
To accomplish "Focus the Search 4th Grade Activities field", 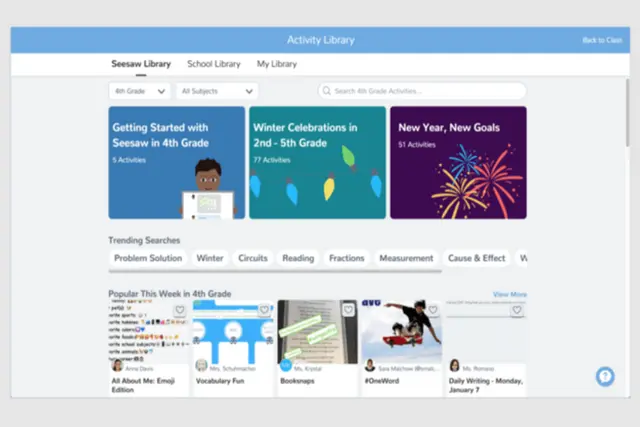I will pyautogui.click(x=422, y=91).
